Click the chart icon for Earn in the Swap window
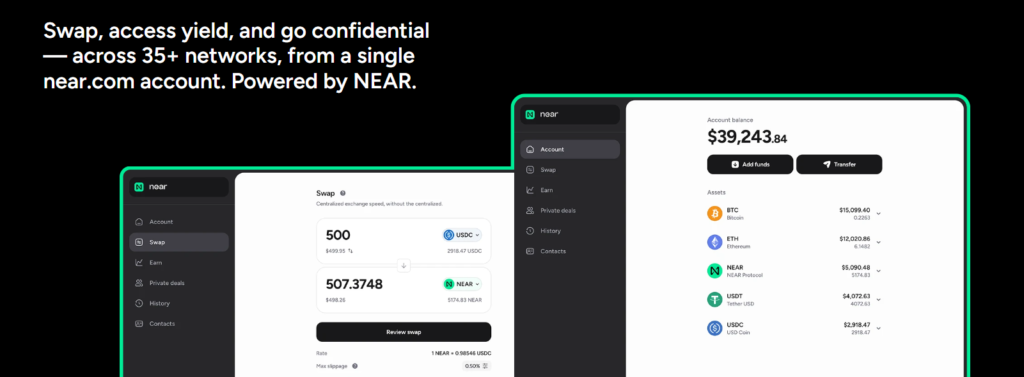Image resolution: width=1024 pixels, height=377 pixels. 138,263
